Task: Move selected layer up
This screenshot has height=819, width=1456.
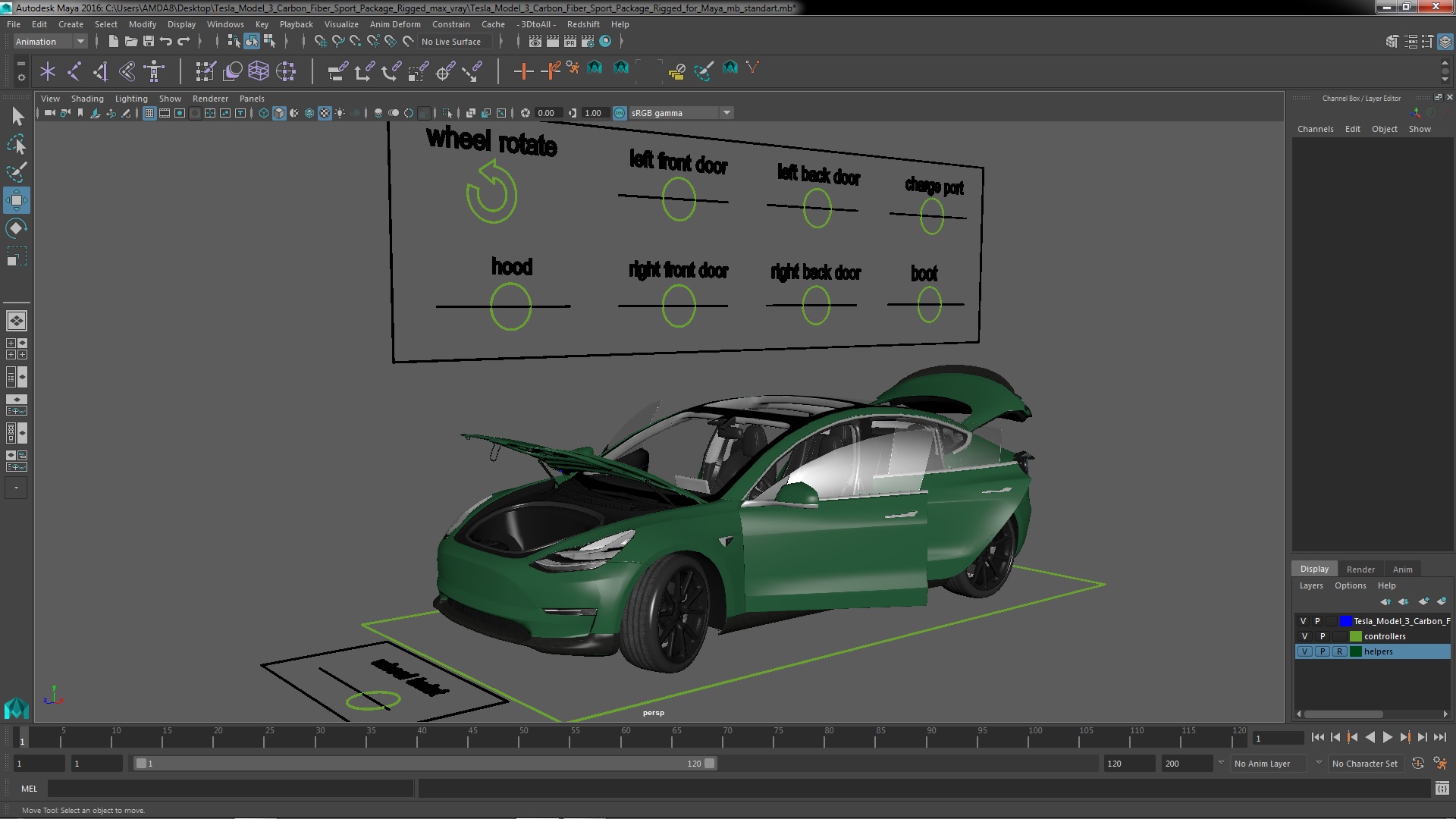Action: [x=1385, y=601]
